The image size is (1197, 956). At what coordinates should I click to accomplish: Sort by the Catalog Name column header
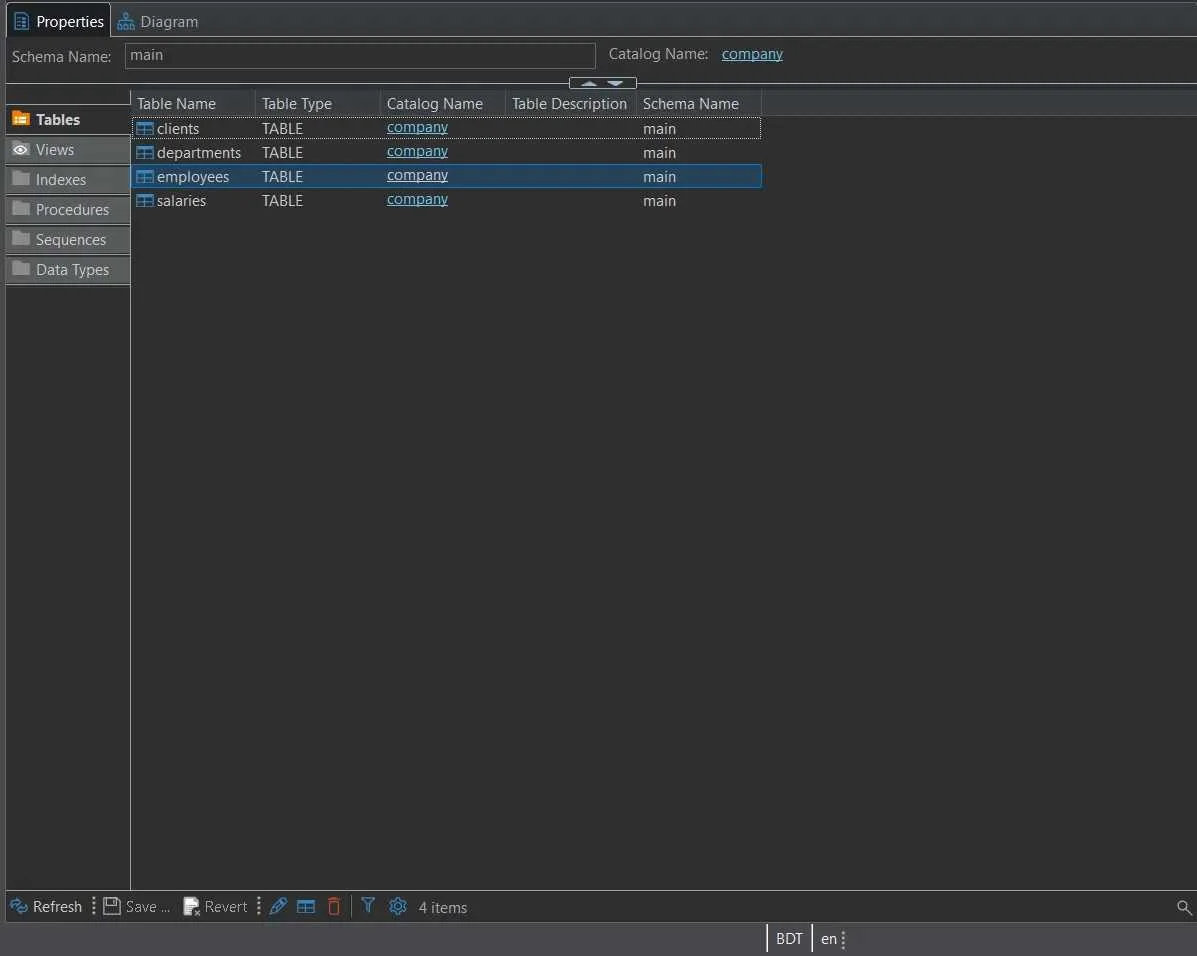point(443,104)
